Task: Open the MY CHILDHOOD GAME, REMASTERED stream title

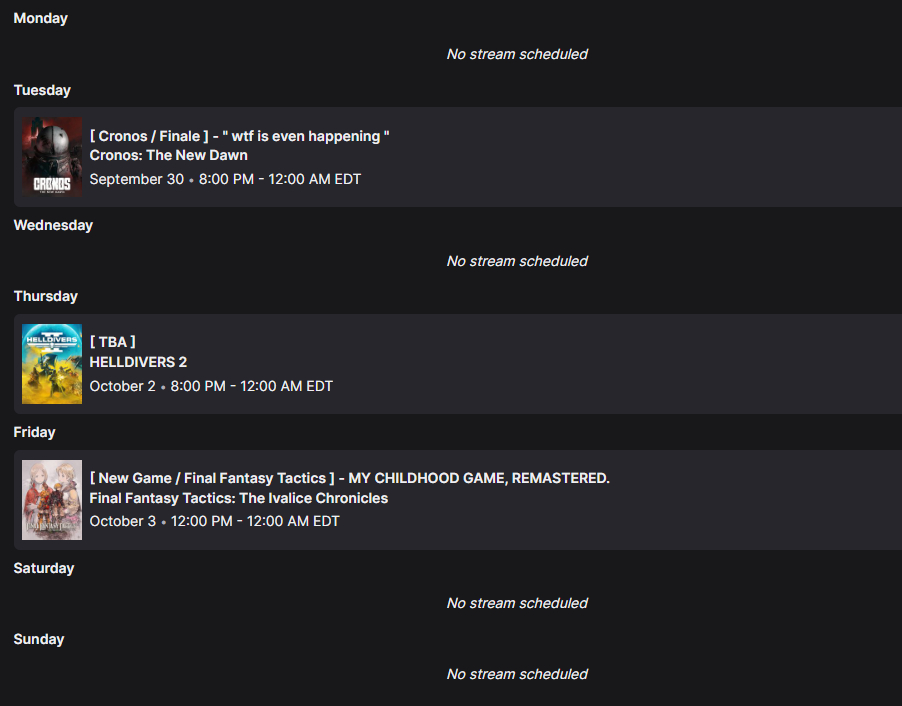Action: 349,478
